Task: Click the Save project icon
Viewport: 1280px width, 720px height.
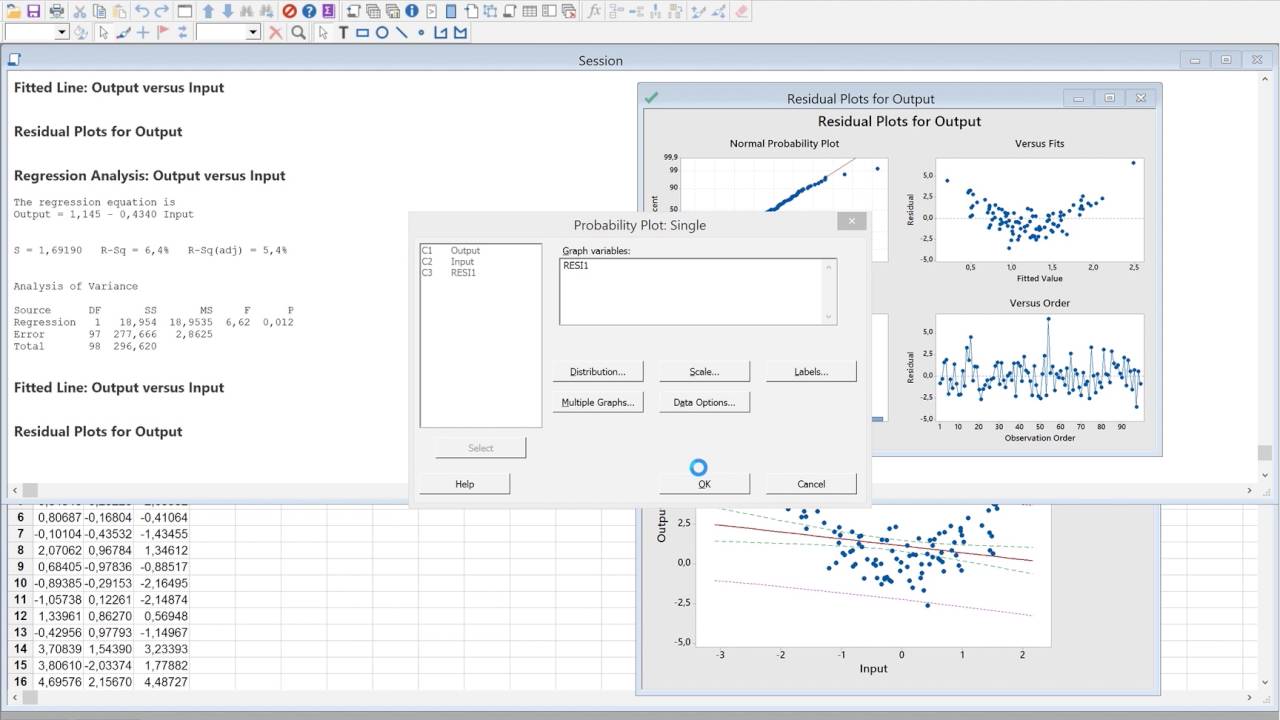Action: click(x=33, y=11)
